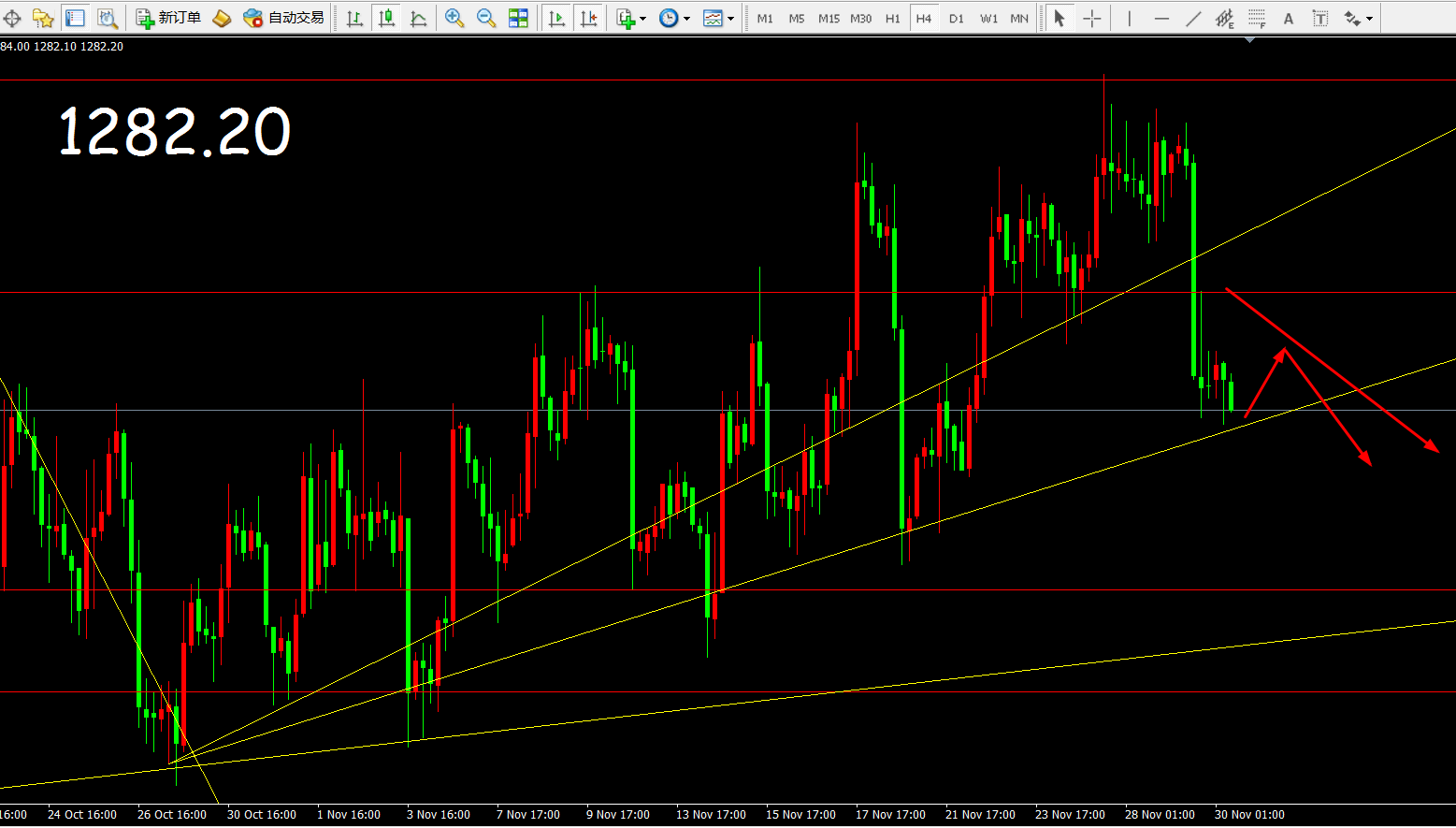The image size is (1456, 828).
Task: Open the Strategy Tester magnifier icon
Action: tap(108, 18)
